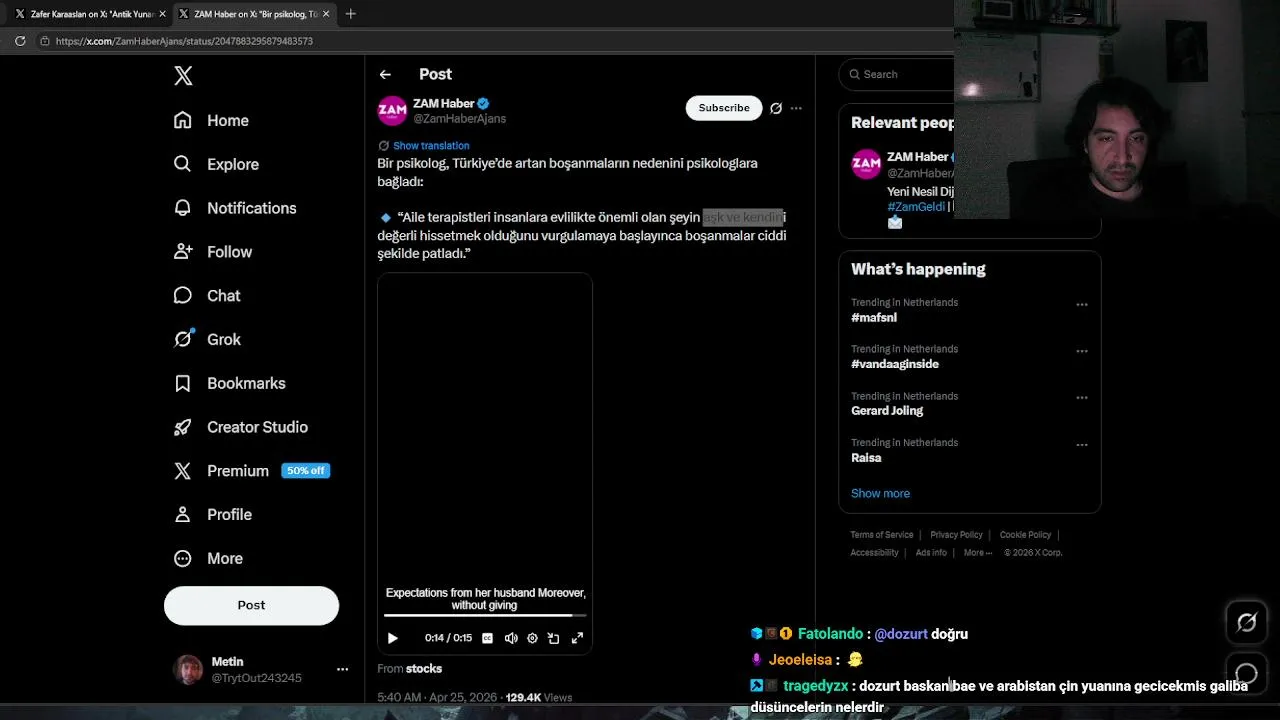Click the ZAM Haber profile avatar in the post
Screen dimensions: 1280x720
point(392,110)
